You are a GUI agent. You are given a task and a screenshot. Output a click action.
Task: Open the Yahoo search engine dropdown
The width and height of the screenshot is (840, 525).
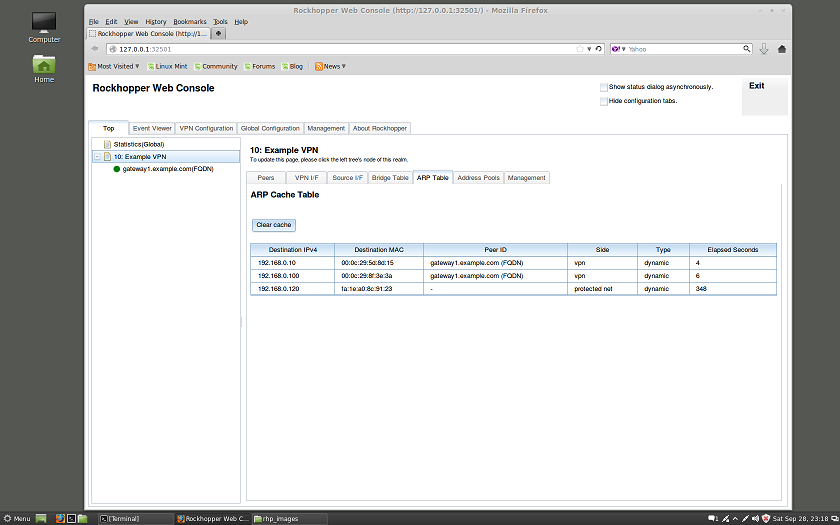point(619,48)
